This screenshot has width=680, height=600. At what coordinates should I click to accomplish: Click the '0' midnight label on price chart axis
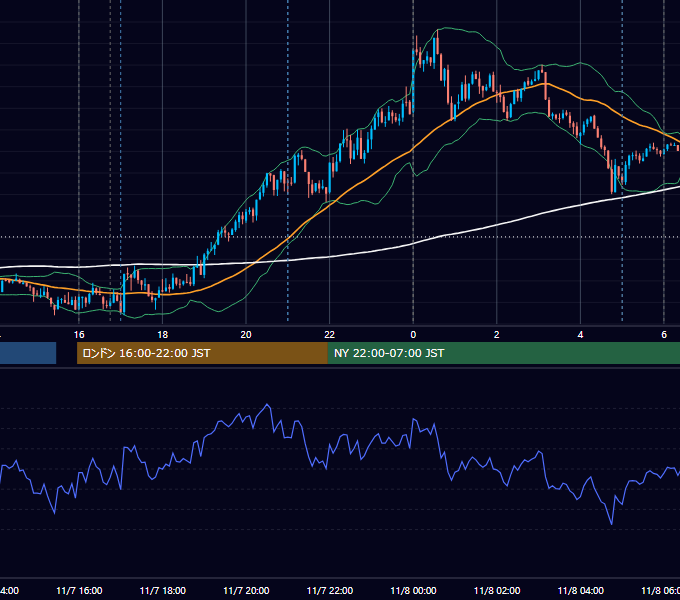point(413,335)
